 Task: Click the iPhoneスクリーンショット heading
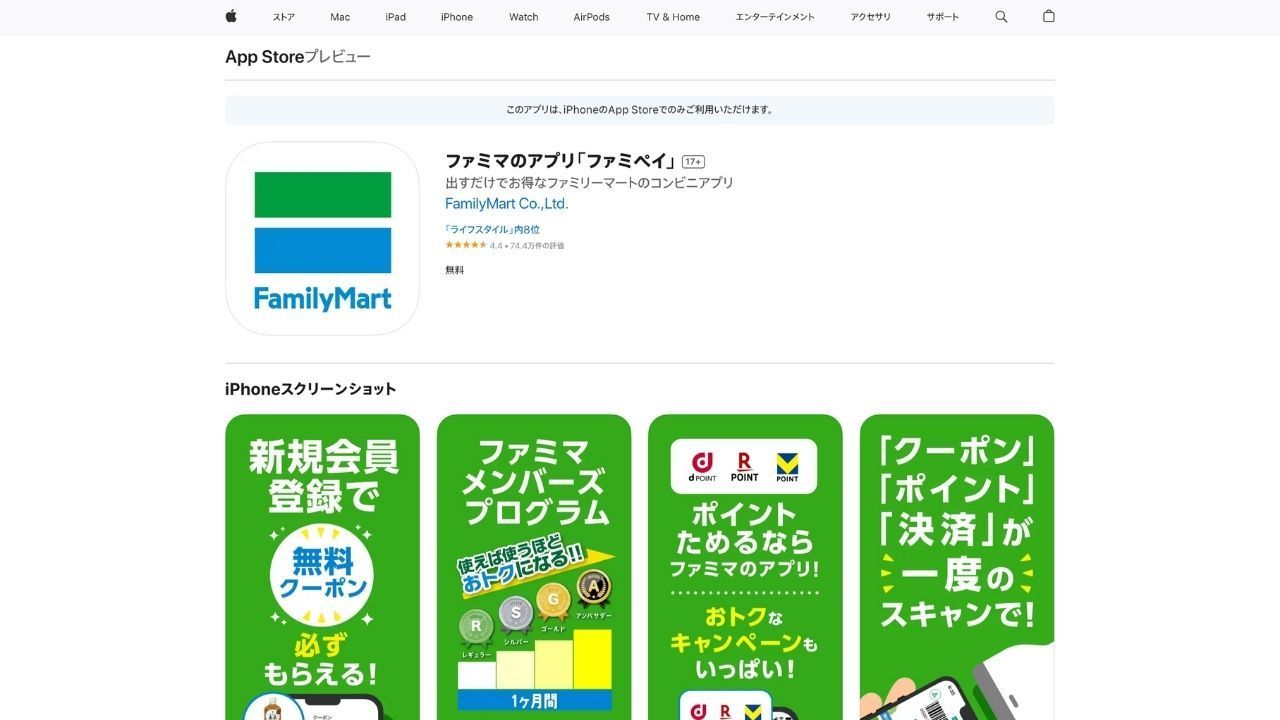(311, 389)
